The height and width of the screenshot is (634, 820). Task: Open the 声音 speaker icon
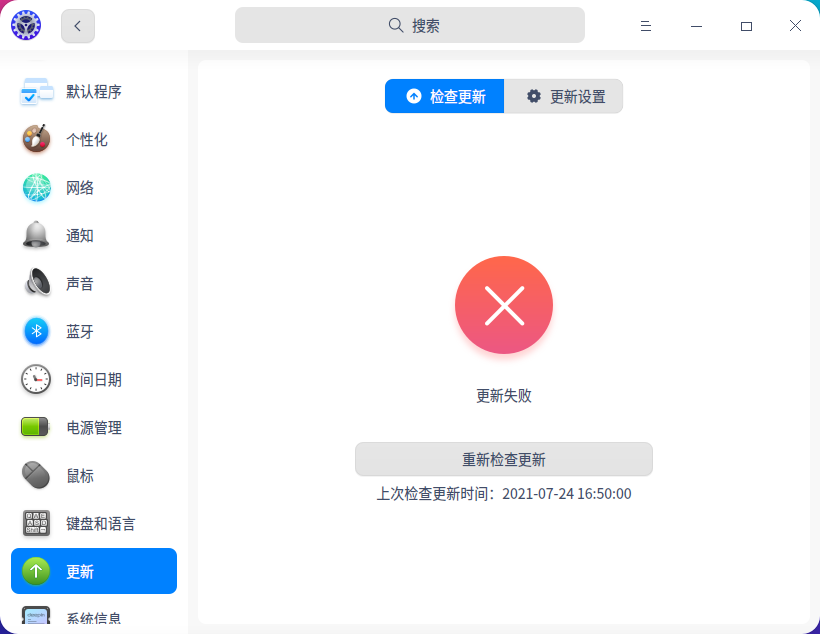point(37,282)
